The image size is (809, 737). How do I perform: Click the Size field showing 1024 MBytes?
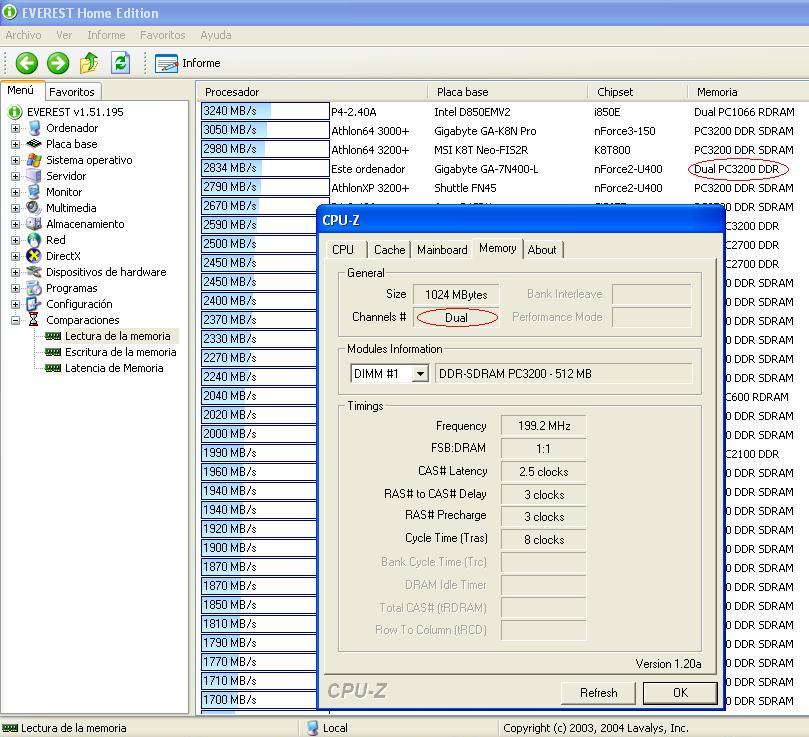coord(456,294)
